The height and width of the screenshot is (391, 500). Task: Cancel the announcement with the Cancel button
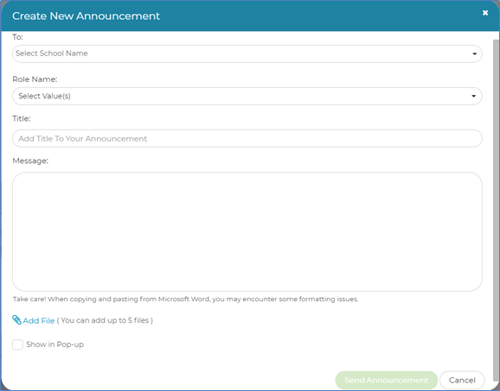click(x=462, y=380)
